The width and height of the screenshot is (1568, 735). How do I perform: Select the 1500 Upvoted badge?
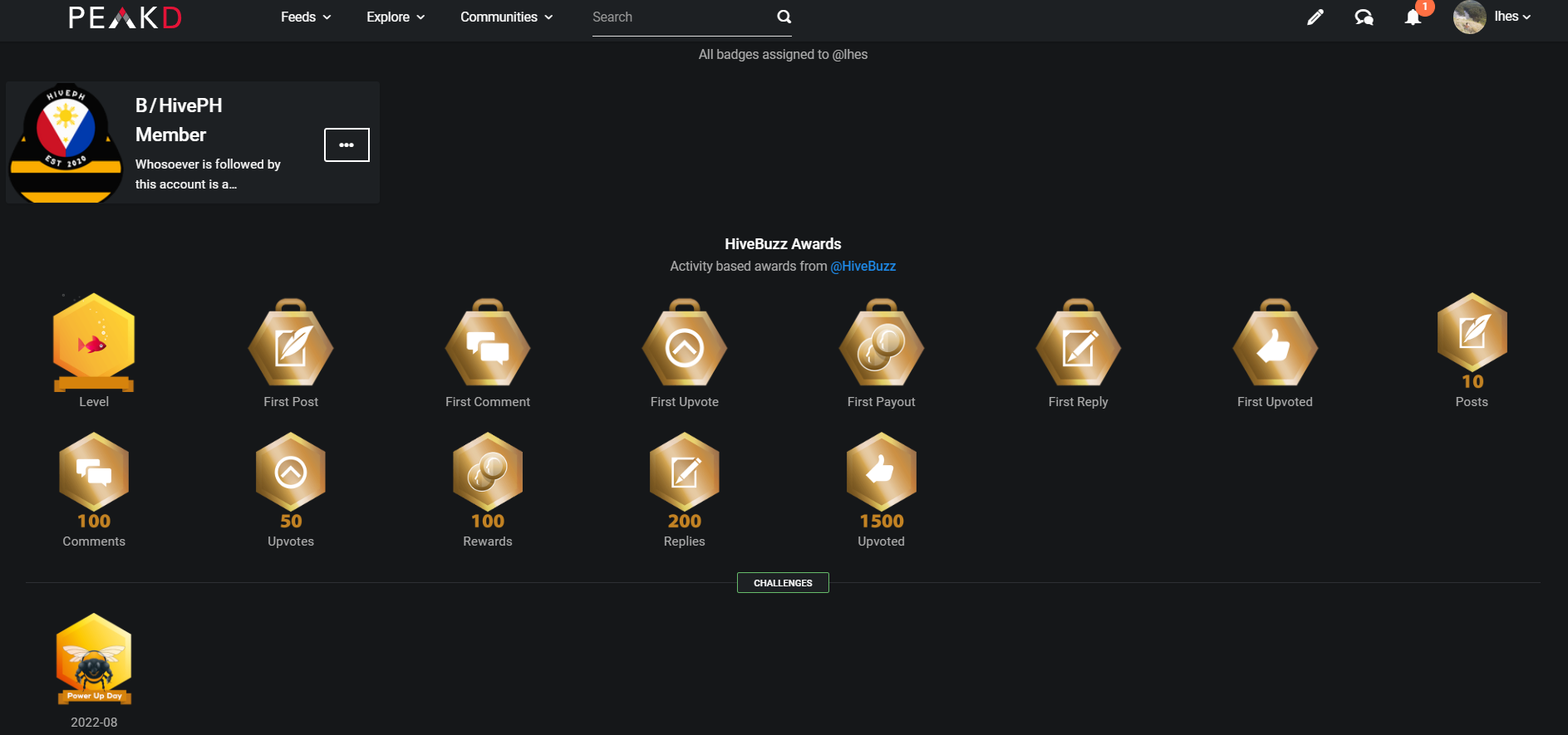click(882, 481)
